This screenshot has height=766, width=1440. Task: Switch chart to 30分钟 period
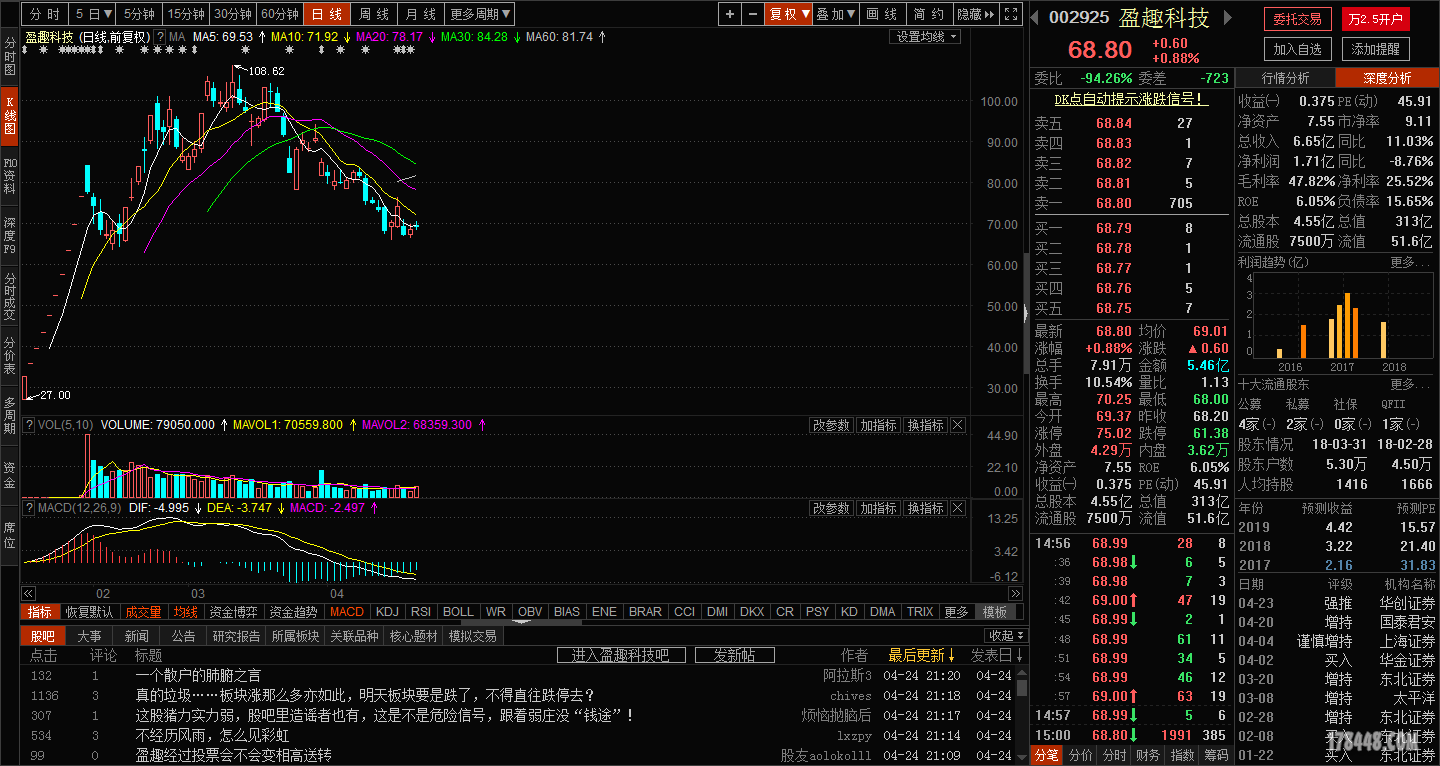(x=233, y=14)
